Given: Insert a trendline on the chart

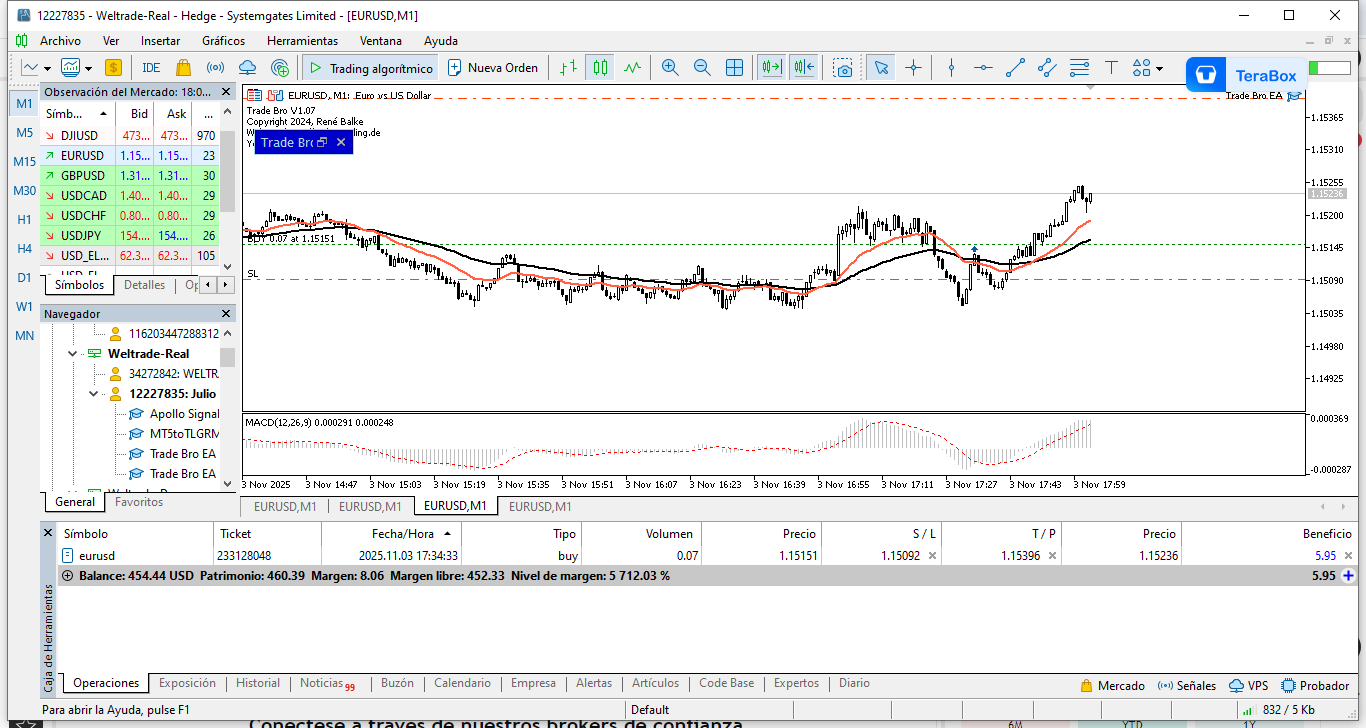Looking at the screenshot, I should (1014, 67).
